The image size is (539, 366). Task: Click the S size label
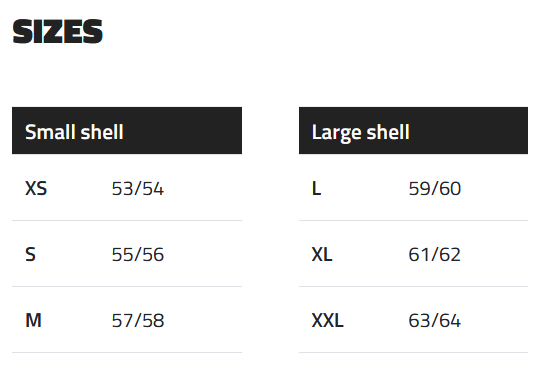tap(30, 254)
